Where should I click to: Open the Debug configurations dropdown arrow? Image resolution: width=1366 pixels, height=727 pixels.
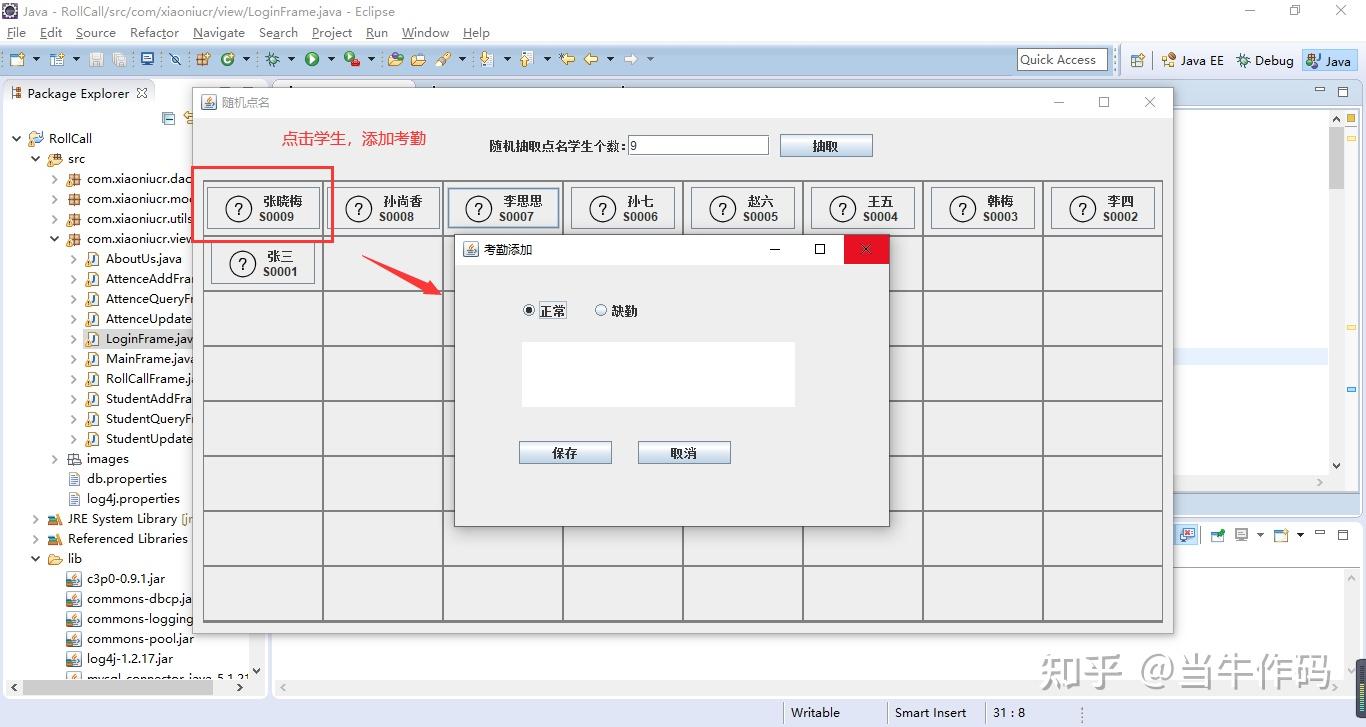coord(291,60)
